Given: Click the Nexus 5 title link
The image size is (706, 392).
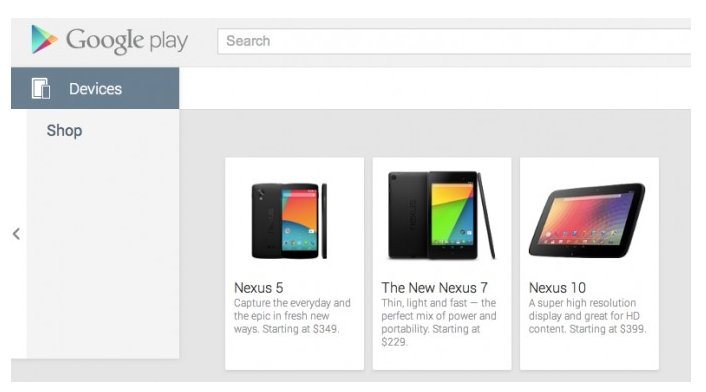Looking at the screenshot, I should [258, 288].
